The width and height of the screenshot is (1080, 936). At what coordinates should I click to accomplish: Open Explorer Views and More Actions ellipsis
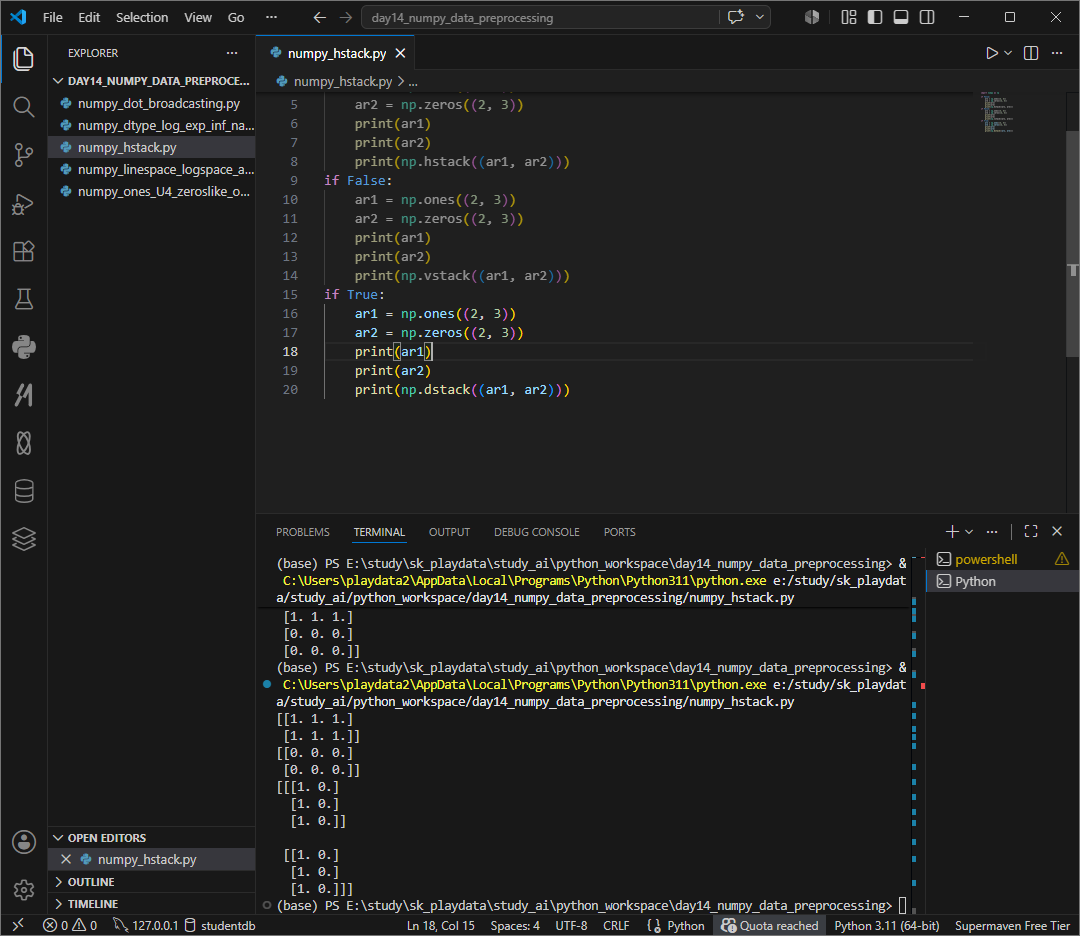(232, 53)
